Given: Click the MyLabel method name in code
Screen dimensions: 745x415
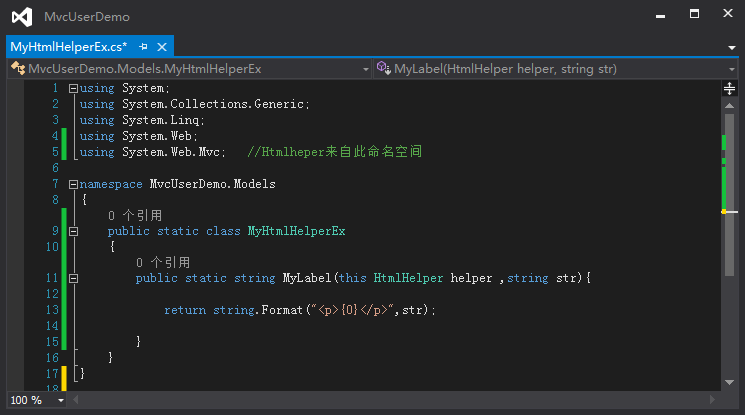Looking at the screenshot, I should pos(306,279).
